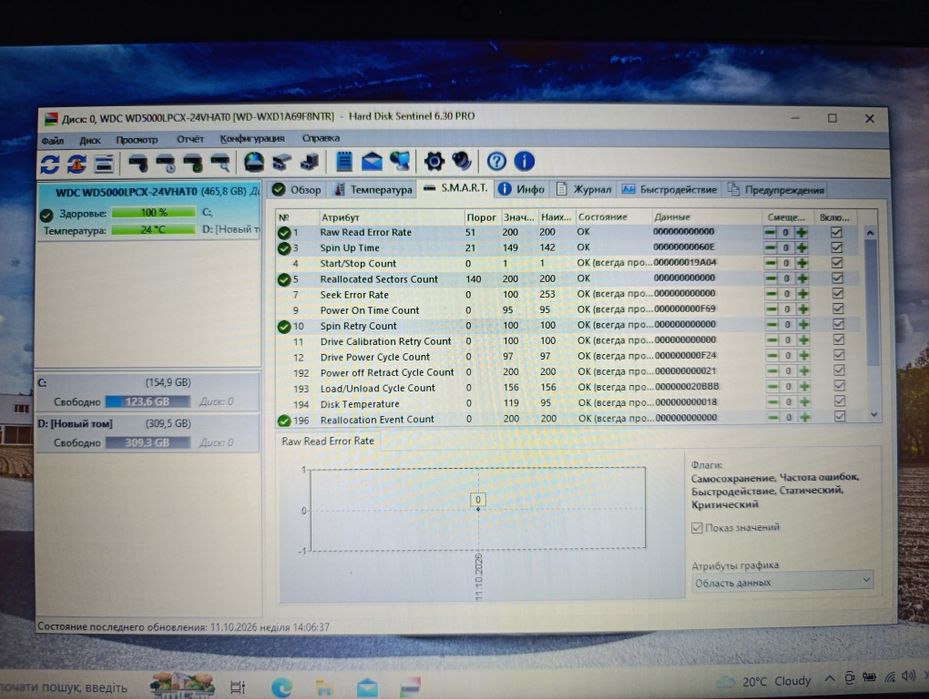Click plus offset button for Disk Temperature row
Viewport: 929px width, 699px height.
point(805,402)
